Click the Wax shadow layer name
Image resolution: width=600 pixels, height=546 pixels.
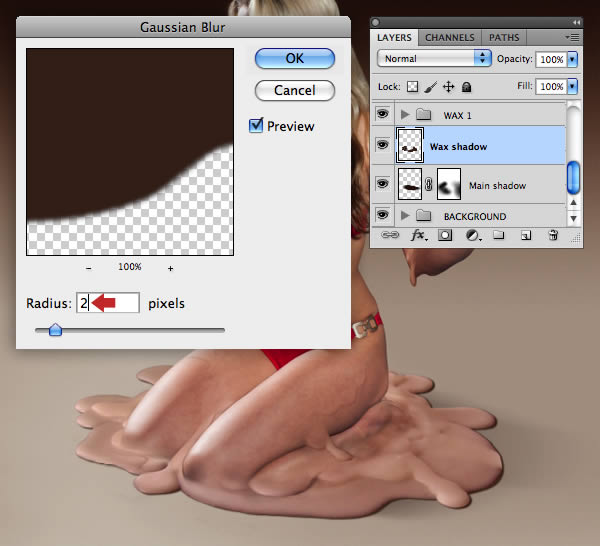click(x=458, y=147)
